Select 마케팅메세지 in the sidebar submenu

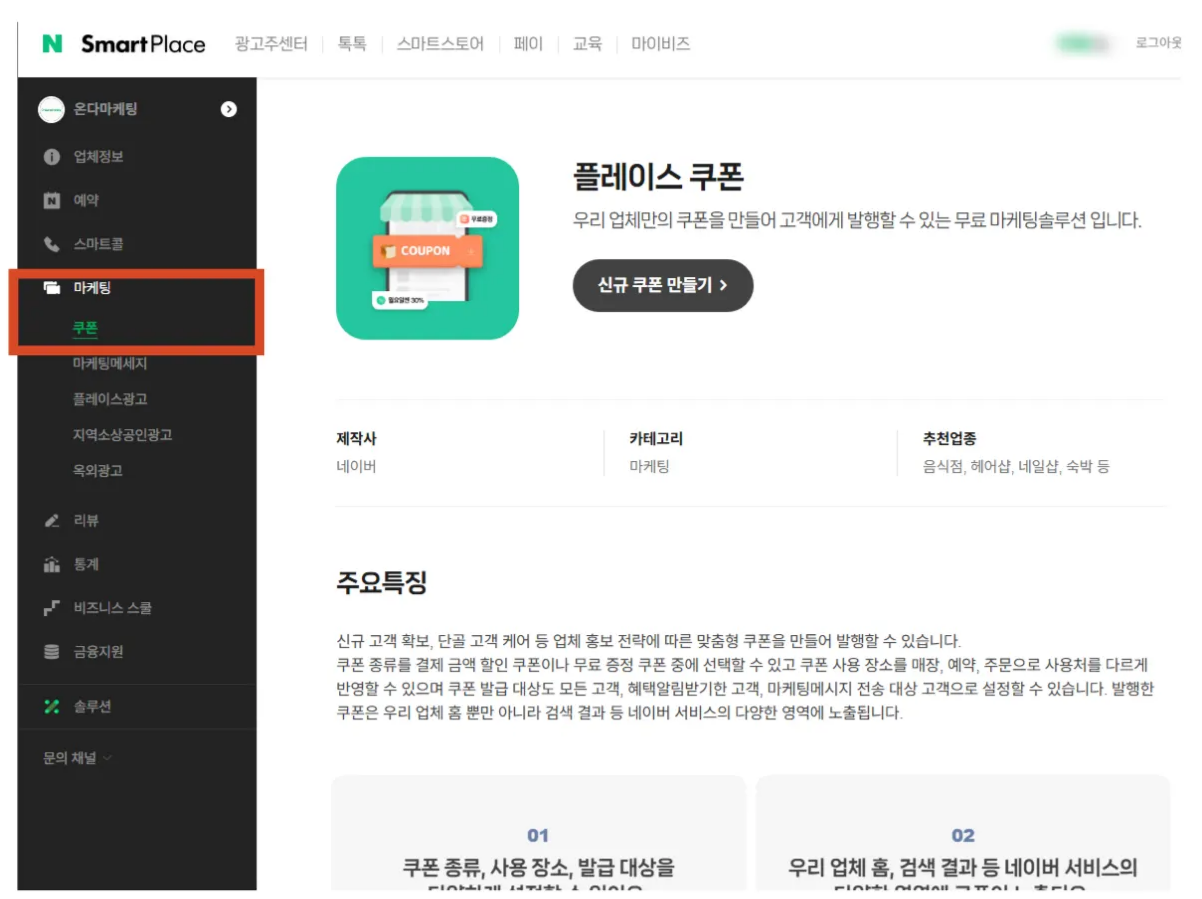coord(110,363)
